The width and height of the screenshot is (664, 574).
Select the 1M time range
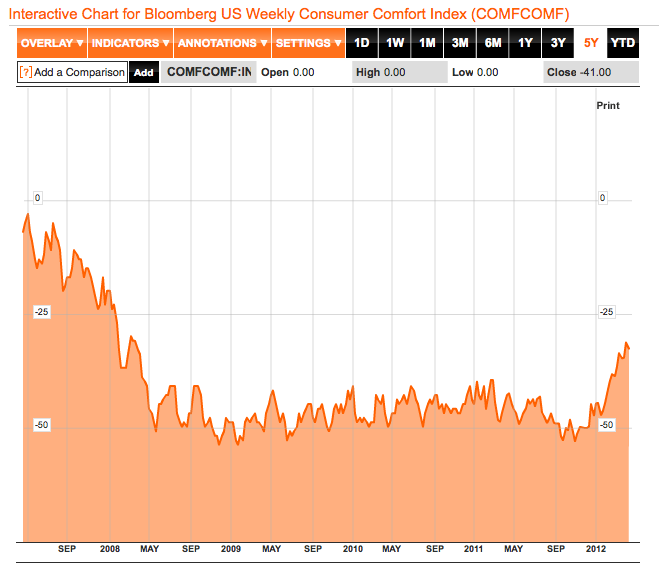pyautogui.click(x=427, y=43)
